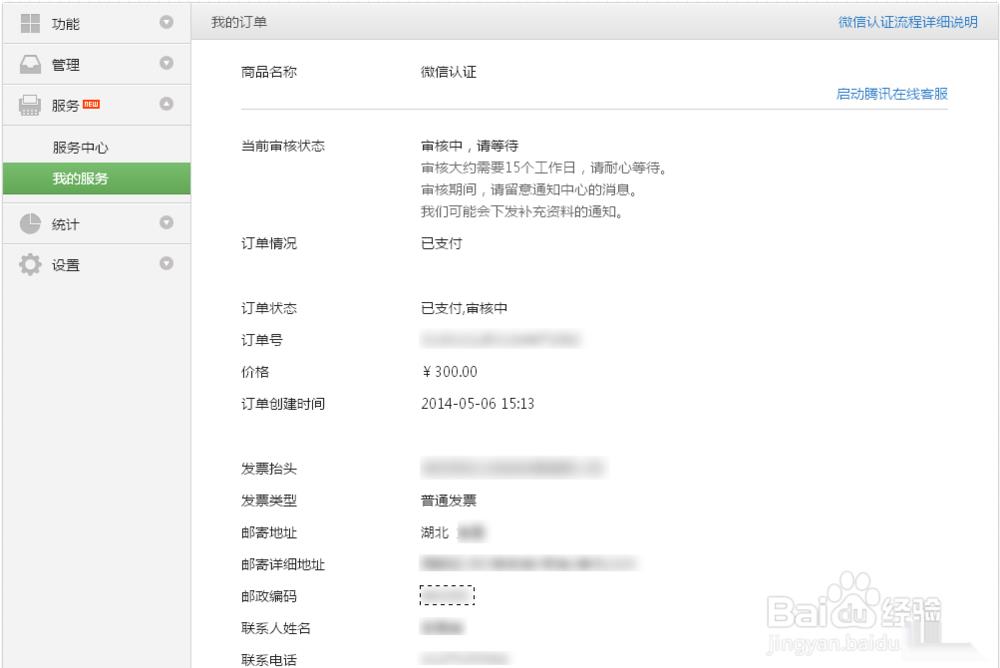Click the 2014-05-06 15:13 creation time
The height and width of the screenshot is (668, 1000).
(478, 404)
